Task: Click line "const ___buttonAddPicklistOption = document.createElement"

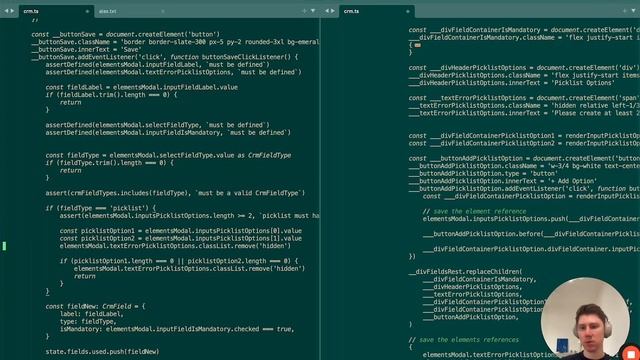Action: 524,158
